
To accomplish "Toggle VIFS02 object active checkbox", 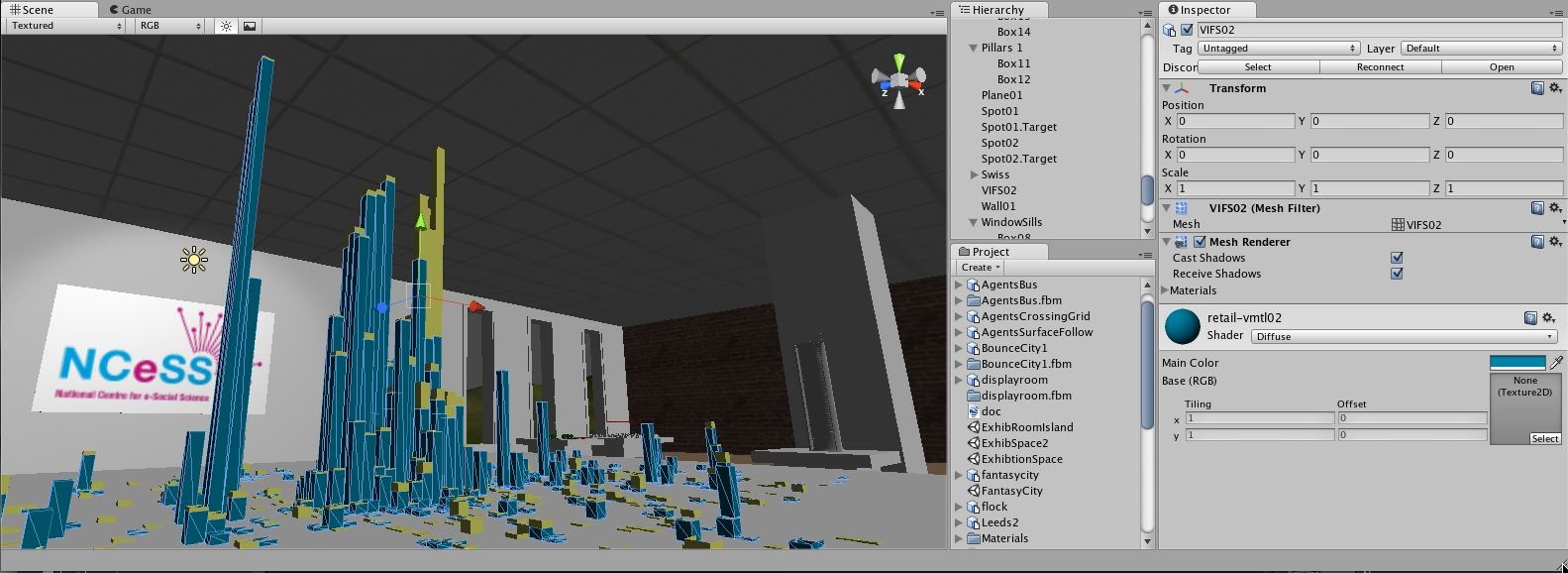I will 1187,30.
